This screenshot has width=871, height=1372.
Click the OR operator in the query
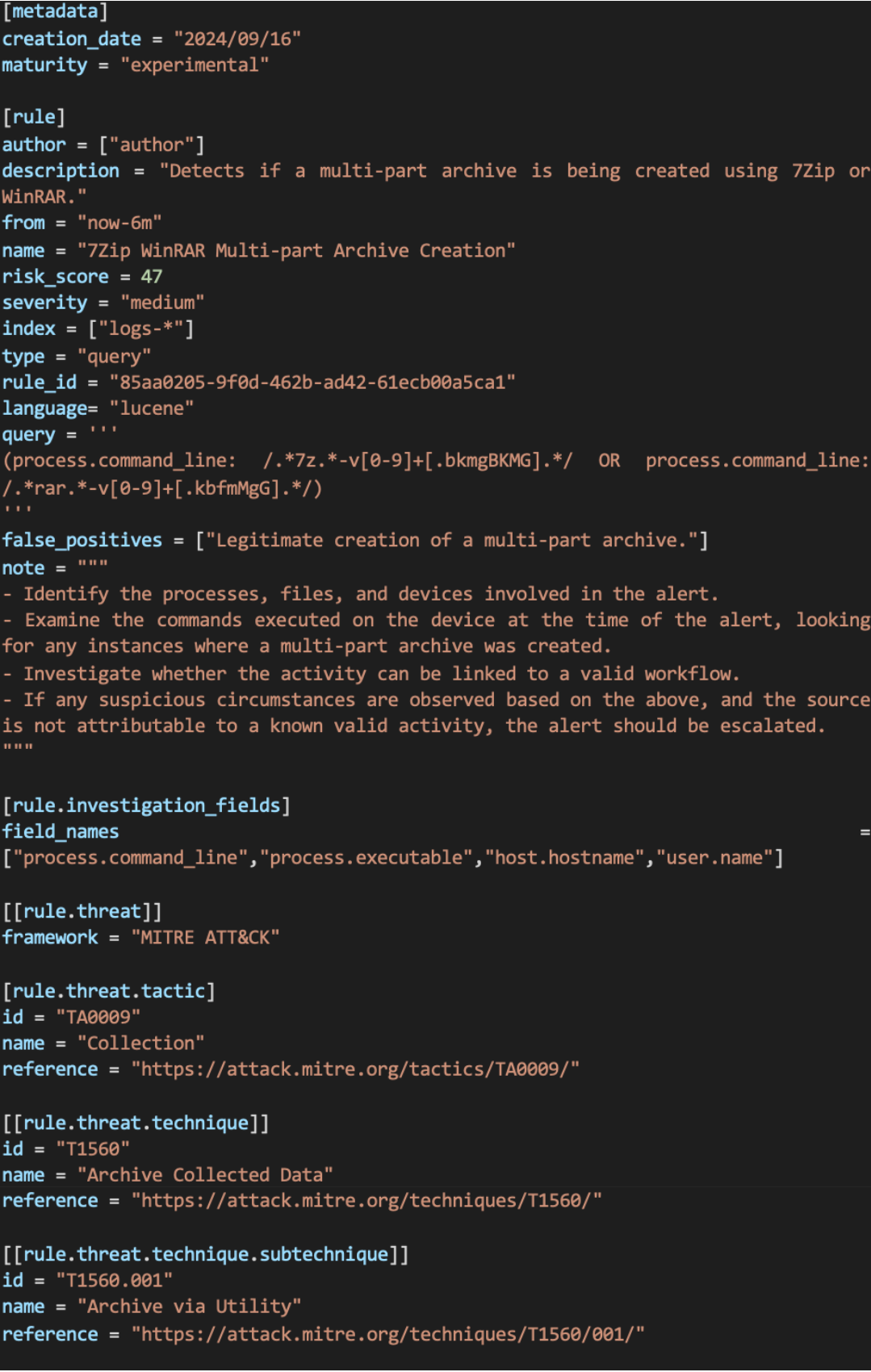pyautogui.click(x=609, y=461)
